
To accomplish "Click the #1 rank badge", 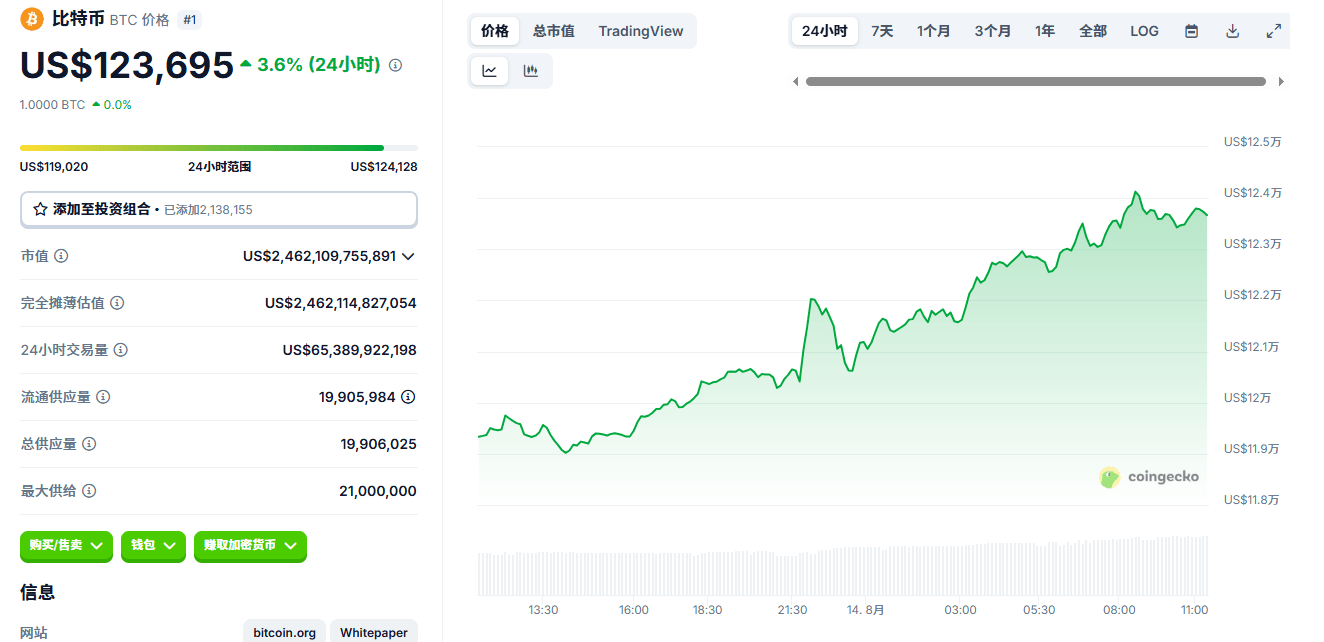I will click(189, 19).
